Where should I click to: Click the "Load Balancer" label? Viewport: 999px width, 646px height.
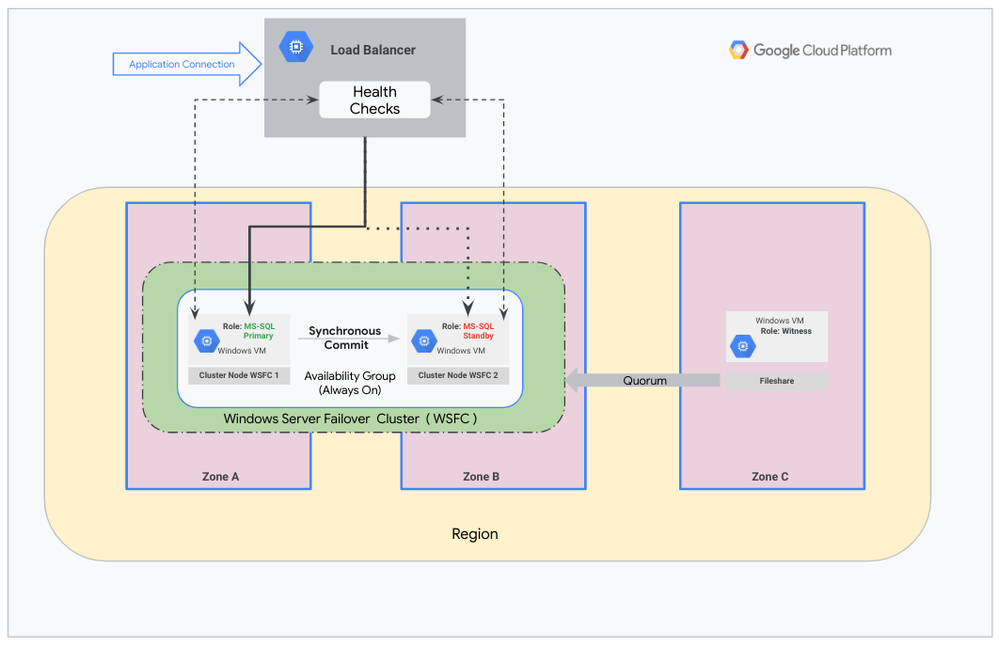[373, 50]
